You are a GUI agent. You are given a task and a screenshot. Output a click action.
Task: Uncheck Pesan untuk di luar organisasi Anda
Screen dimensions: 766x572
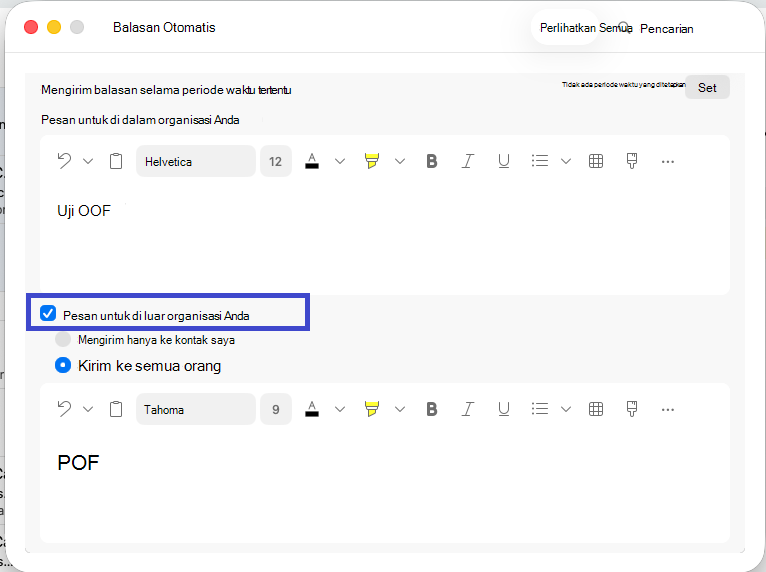(48, 313)
